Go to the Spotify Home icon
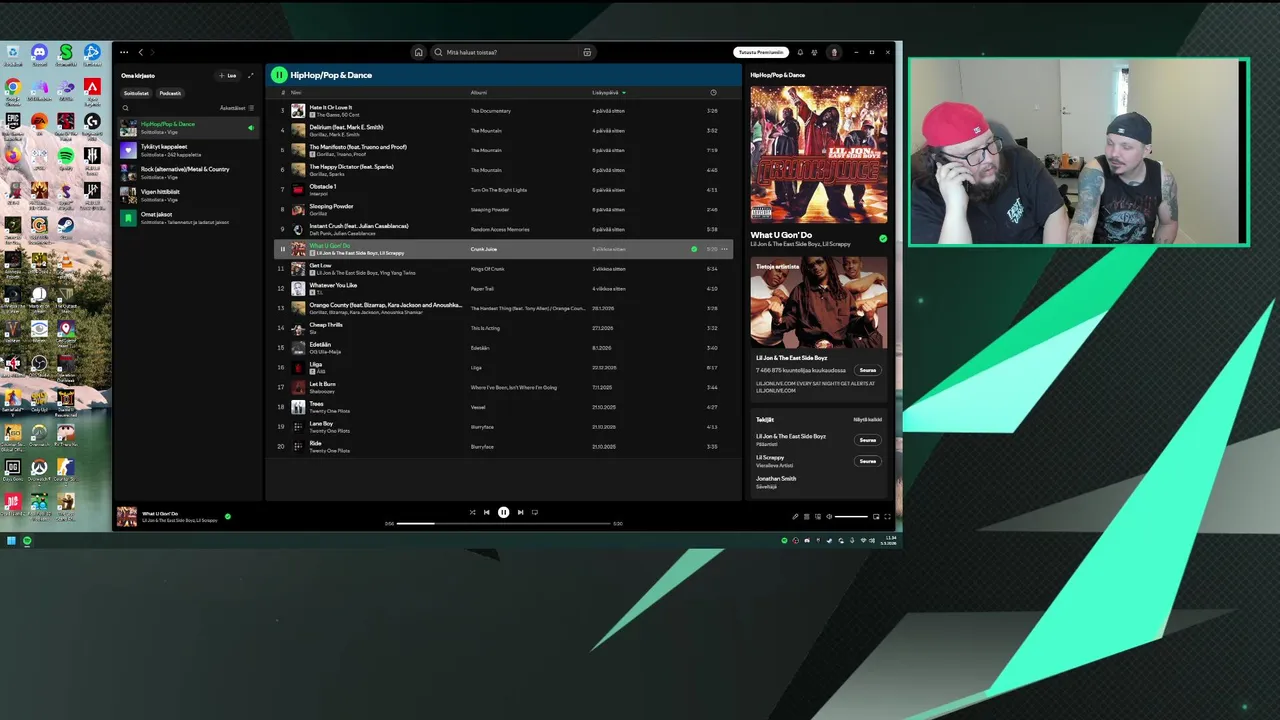 (419, 52)
